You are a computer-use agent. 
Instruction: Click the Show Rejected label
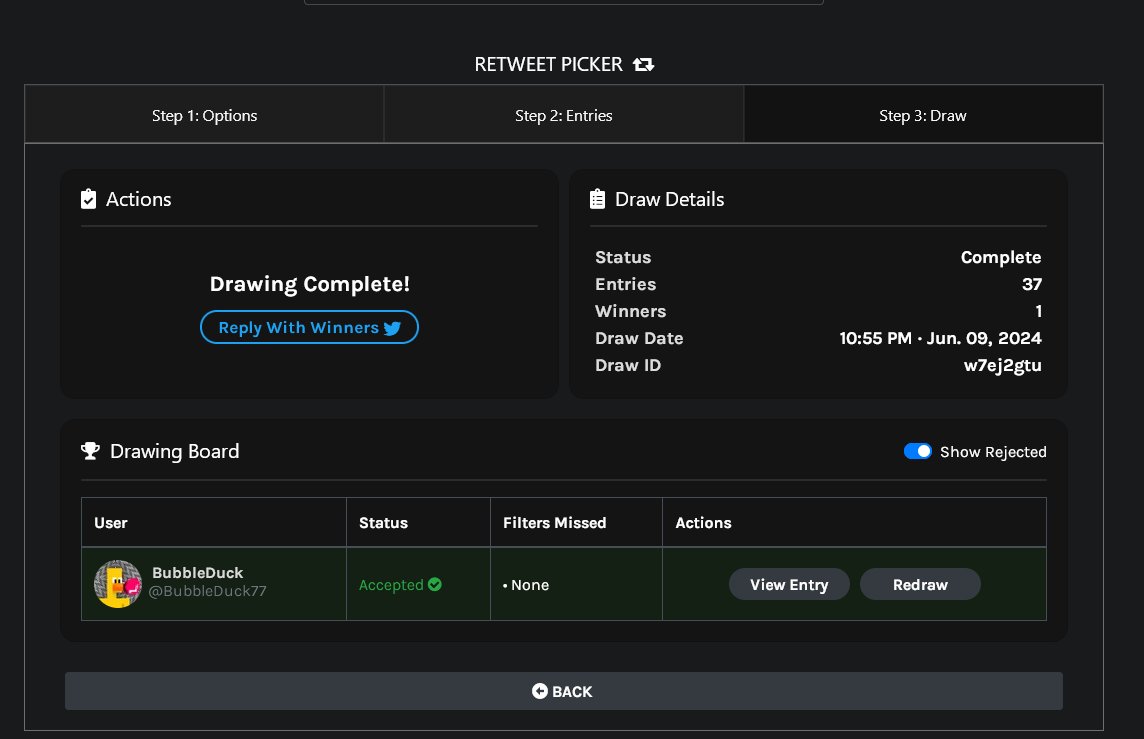tap(993, 452)
